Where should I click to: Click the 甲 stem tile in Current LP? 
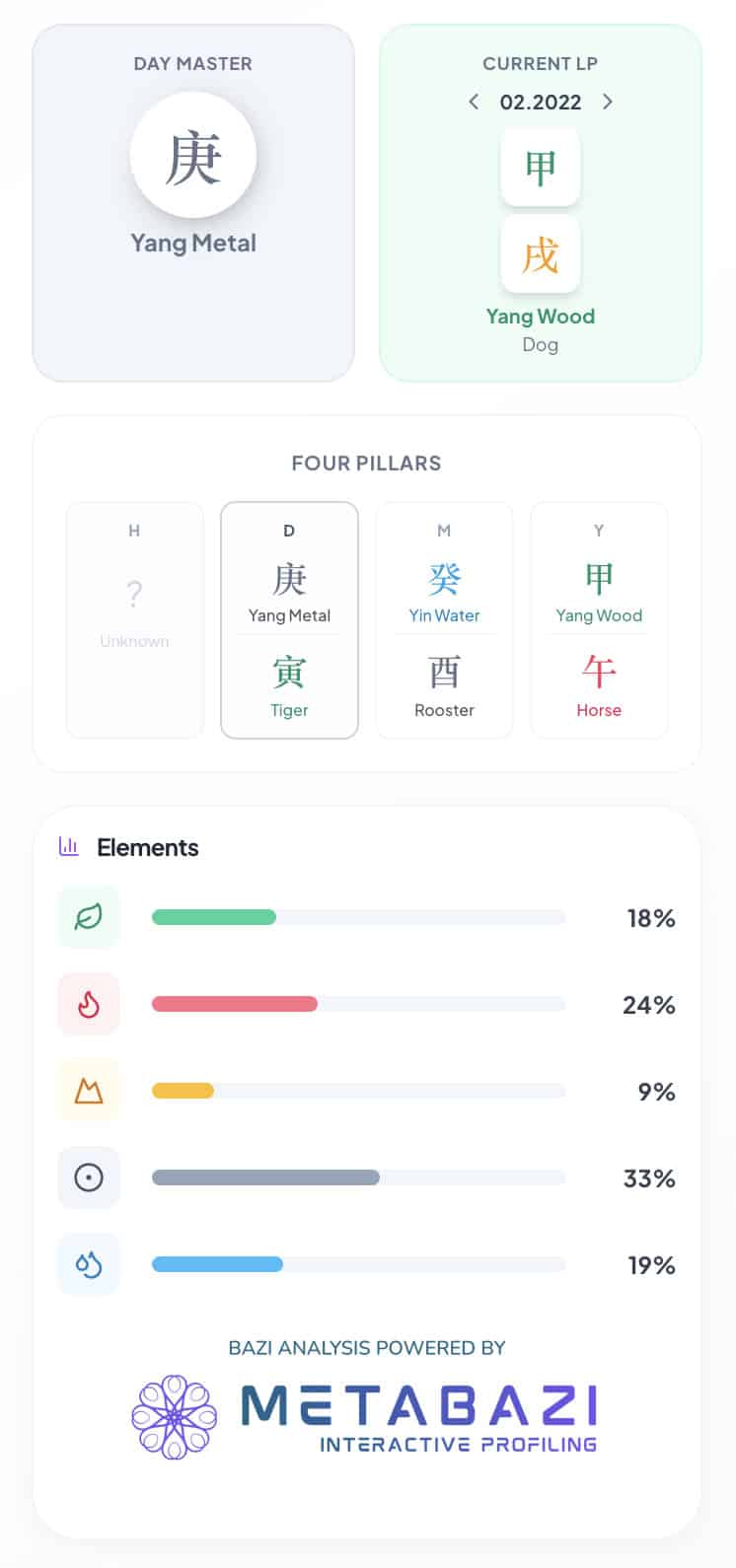[x=540, y=167]
